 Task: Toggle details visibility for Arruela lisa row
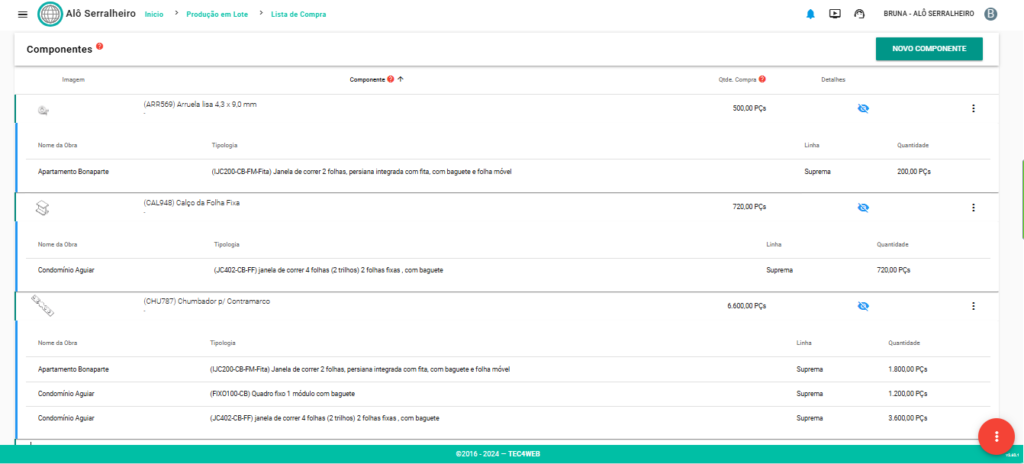click(863, 108)
